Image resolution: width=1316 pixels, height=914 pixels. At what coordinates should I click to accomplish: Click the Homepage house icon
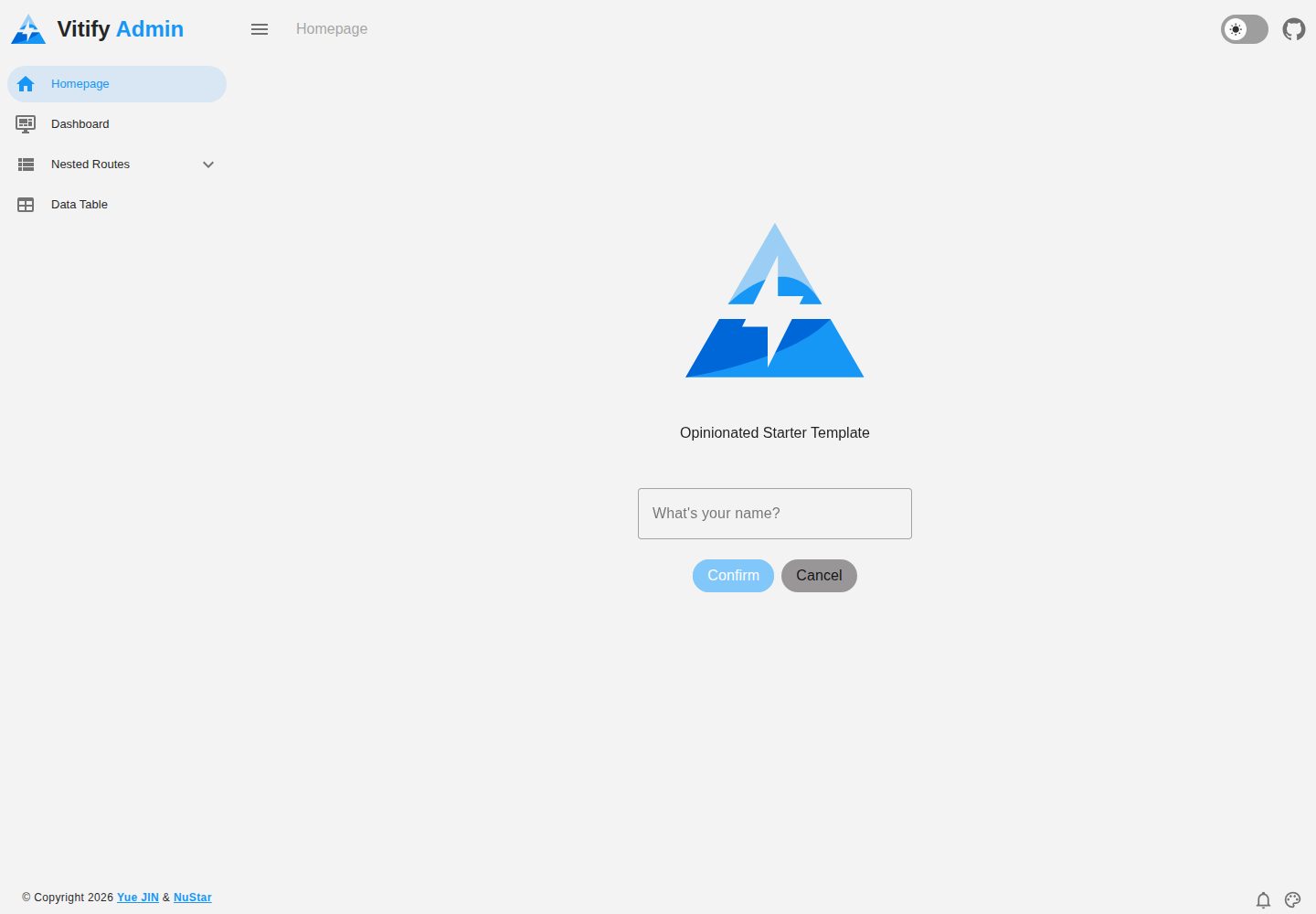[x=26, y=84]
